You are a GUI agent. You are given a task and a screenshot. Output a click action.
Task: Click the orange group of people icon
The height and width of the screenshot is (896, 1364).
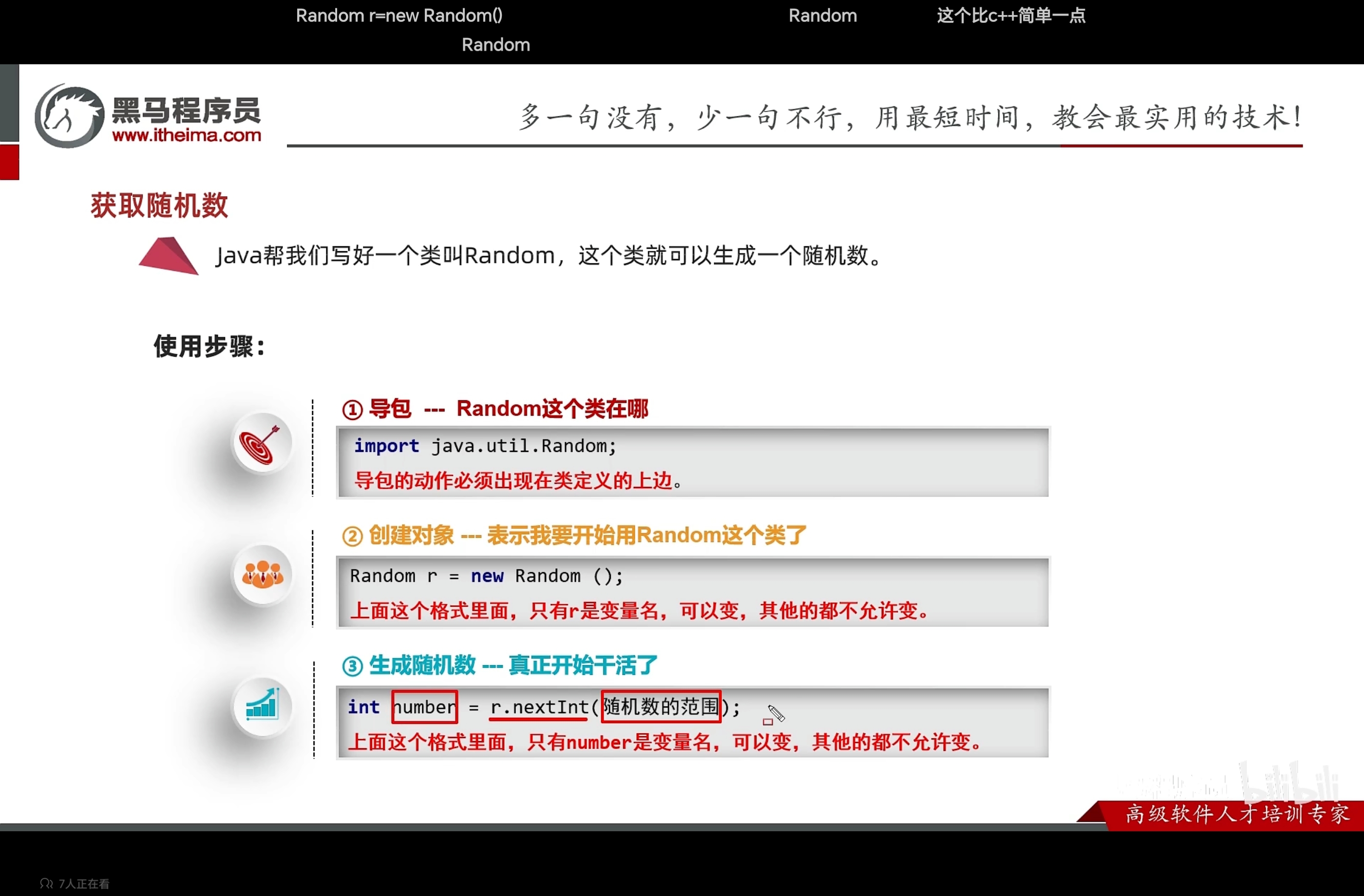[263, 575]
